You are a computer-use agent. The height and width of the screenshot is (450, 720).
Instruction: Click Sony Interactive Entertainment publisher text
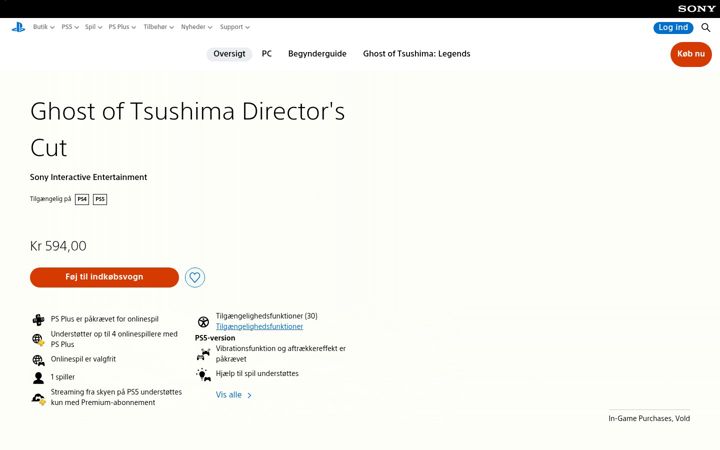[89, 177]
